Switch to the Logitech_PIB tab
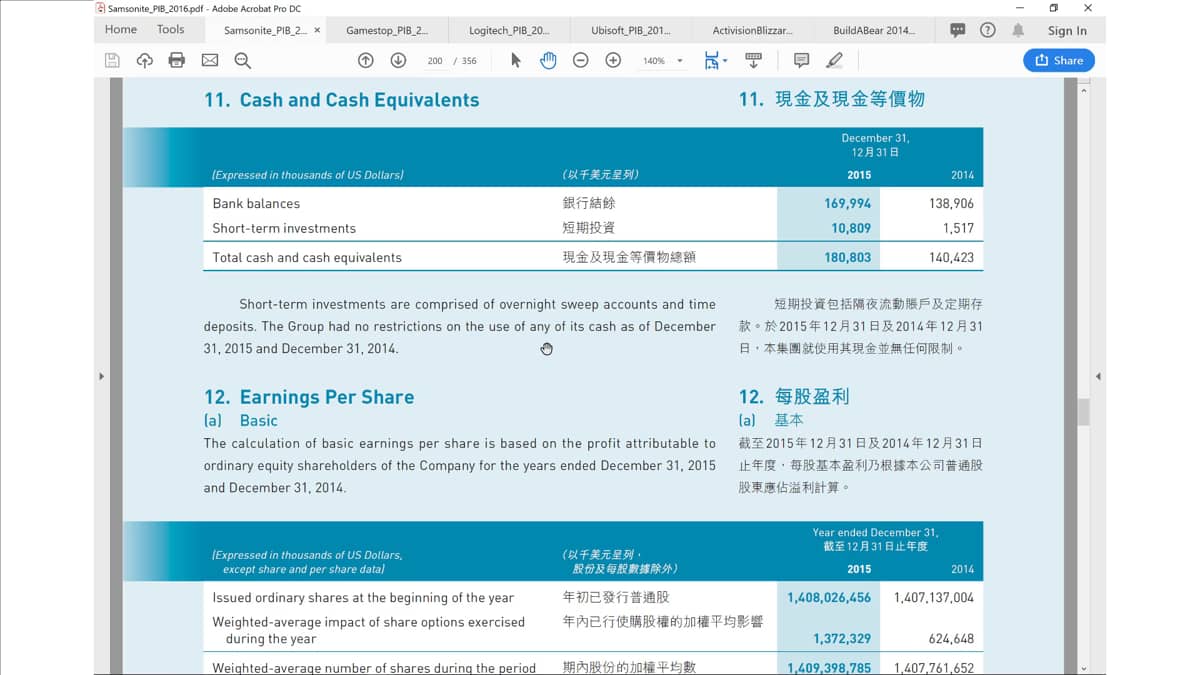Screen dimensions: 1200x675 [509, 30]
